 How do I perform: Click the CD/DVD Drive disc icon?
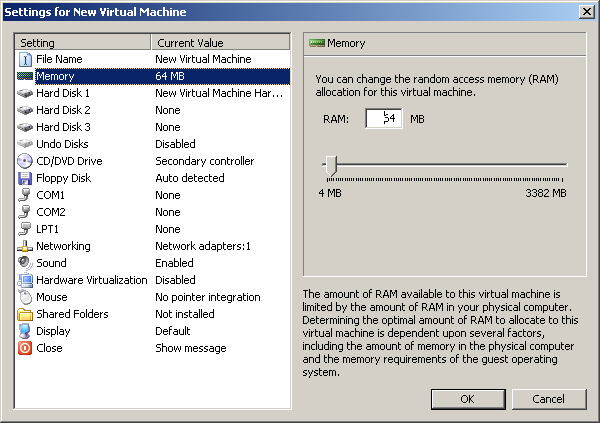pyautogui.click(x=25, y=161)
